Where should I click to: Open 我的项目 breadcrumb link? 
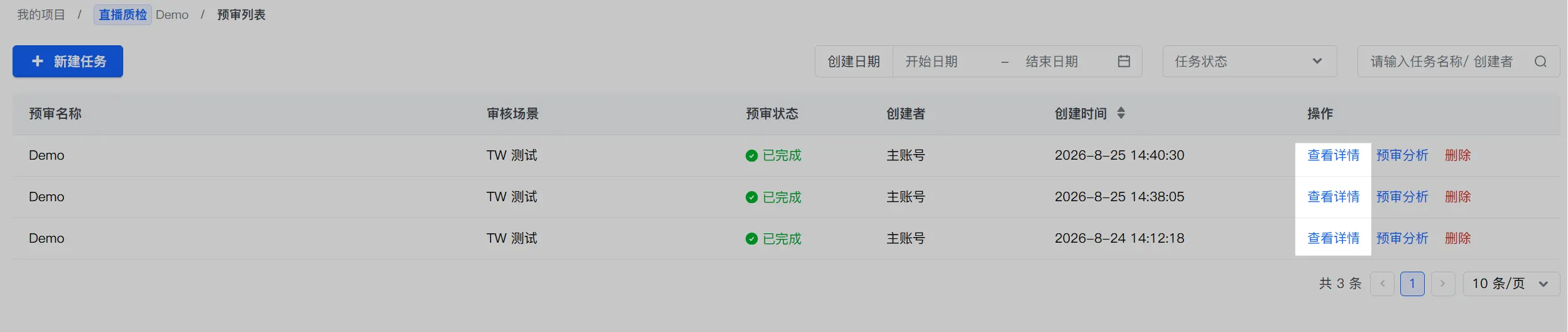click(x=41, y=14)
